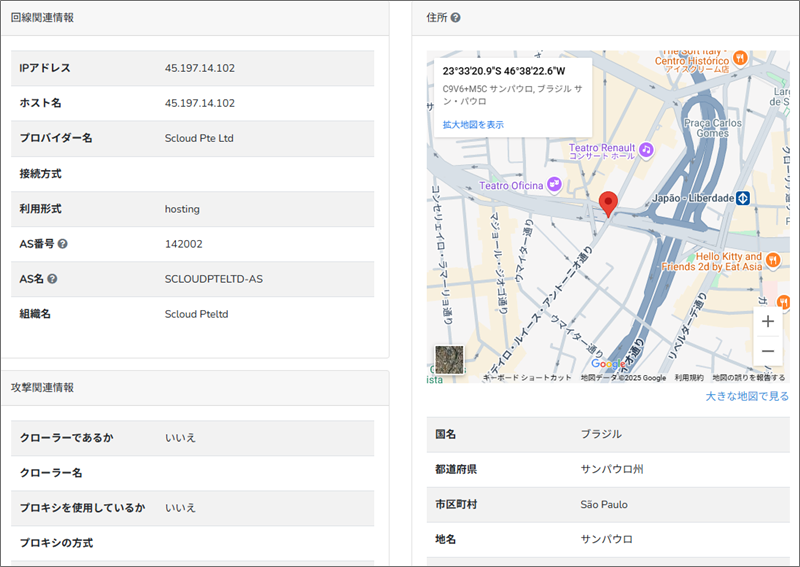The height and width of the screenshot is (567, 800).
Task: Click the Hello Kitty and Friends restaurant icon
Action: 773,260
